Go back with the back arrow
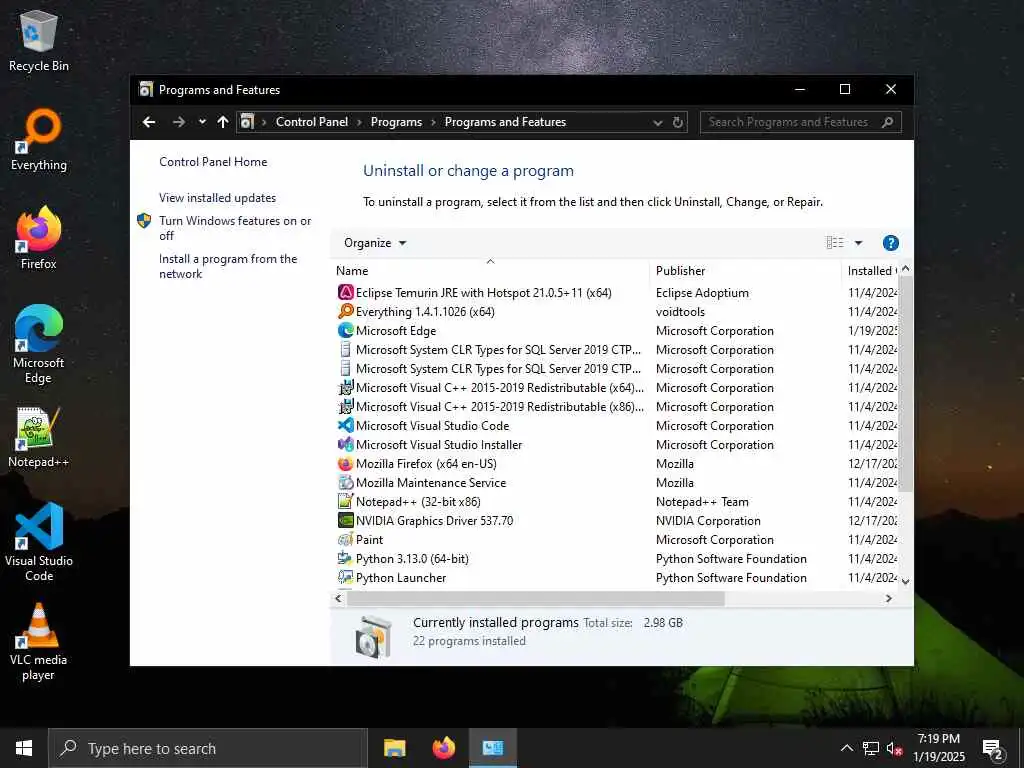This screenshot has width=1024, height=768. 149,122
